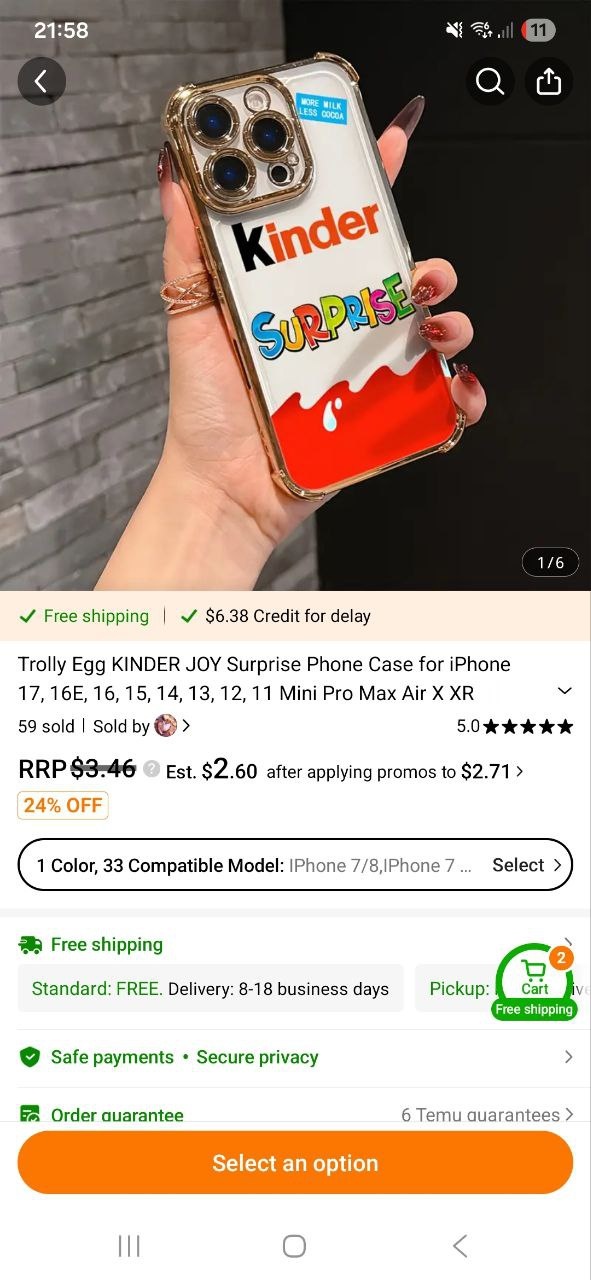Tap the share icon
591x1280 pixels.
pyautogui.click(x=549, y=82)
